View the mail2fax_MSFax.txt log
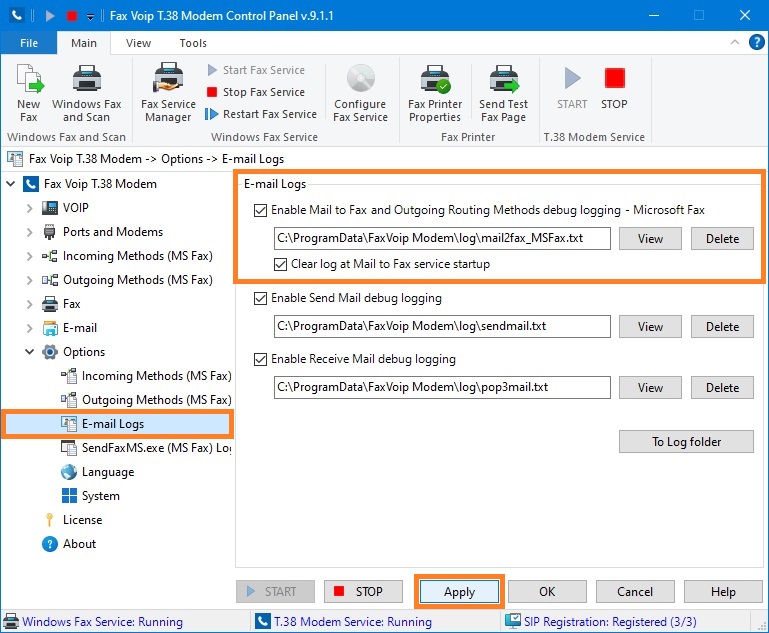 tap(650, 239)
